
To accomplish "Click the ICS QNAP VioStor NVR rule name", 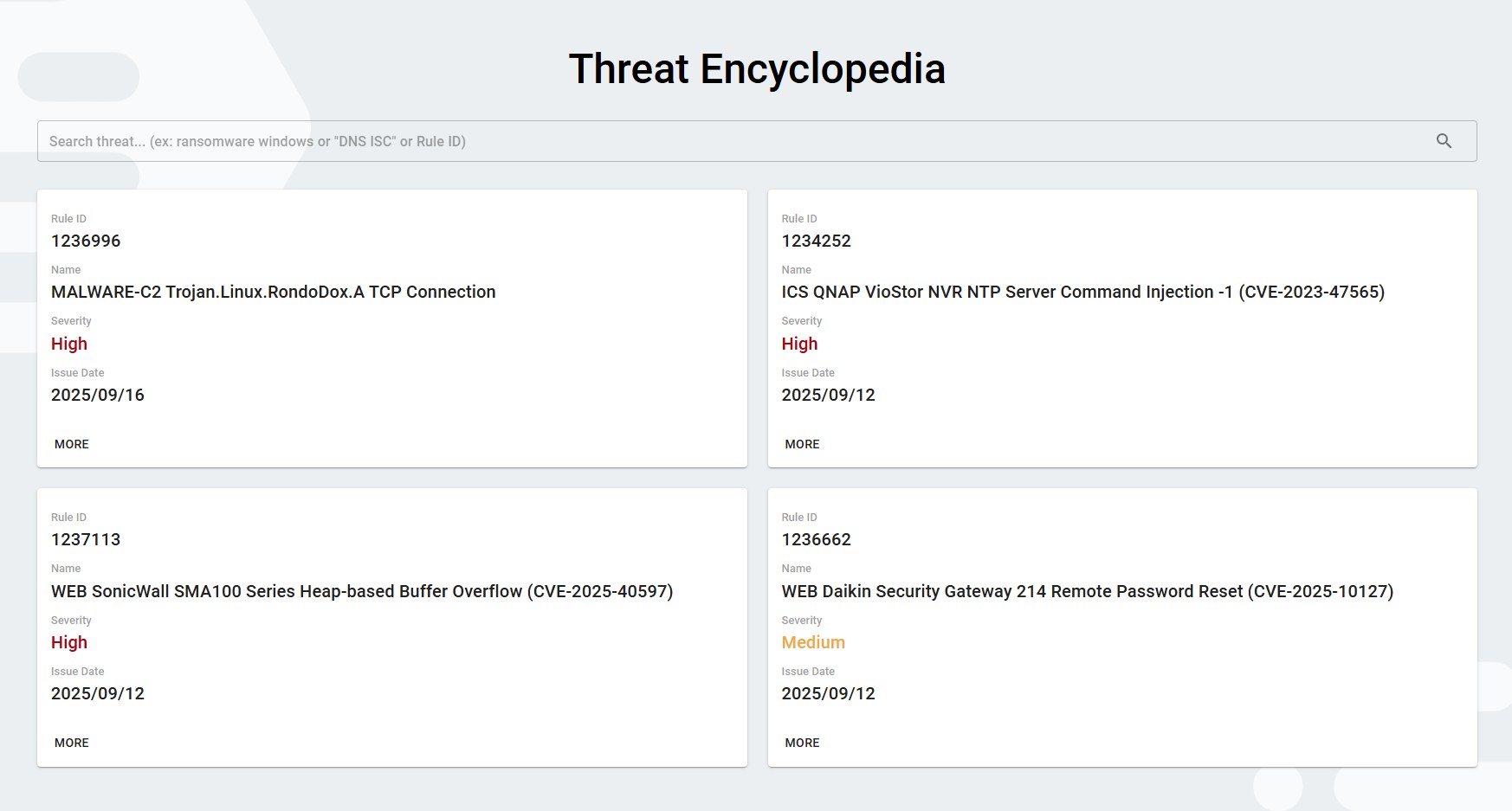I will pos(1082,292).
